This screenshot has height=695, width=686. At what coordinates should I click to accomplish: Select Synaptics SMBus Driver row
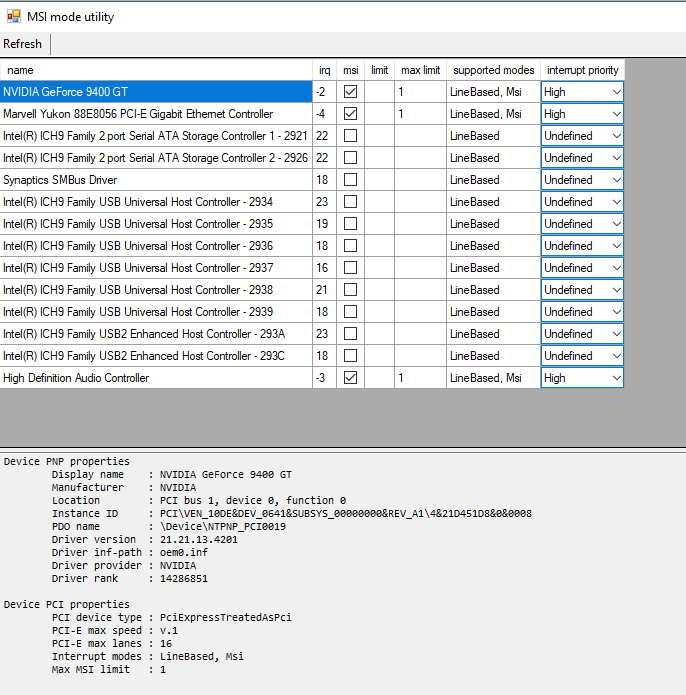(x=156, y=180)
